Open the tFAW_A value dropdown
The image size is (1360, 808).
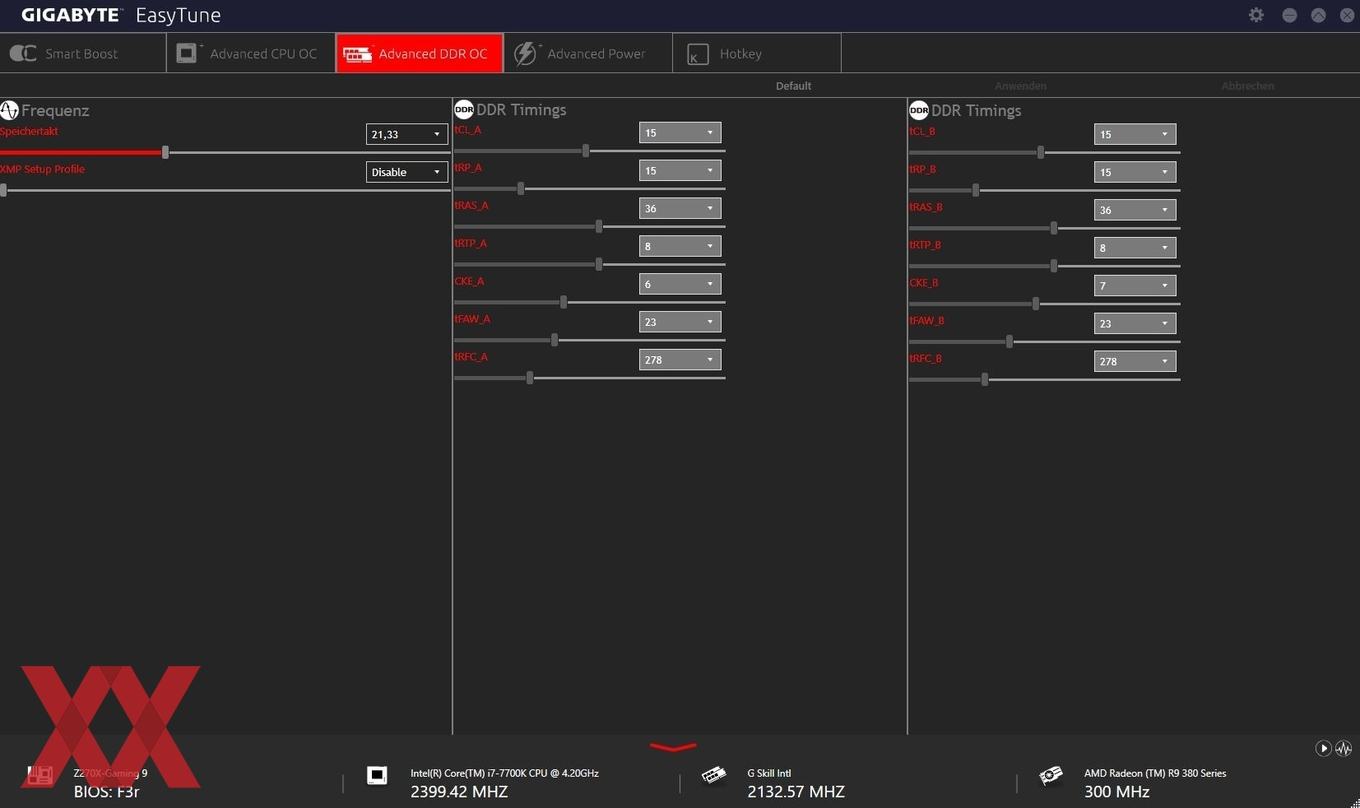coord(680,322)
